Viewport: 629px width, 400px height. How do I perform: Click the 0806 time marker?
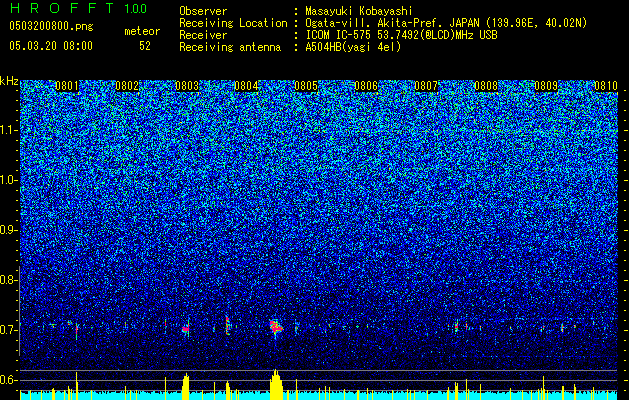[366, 86]
